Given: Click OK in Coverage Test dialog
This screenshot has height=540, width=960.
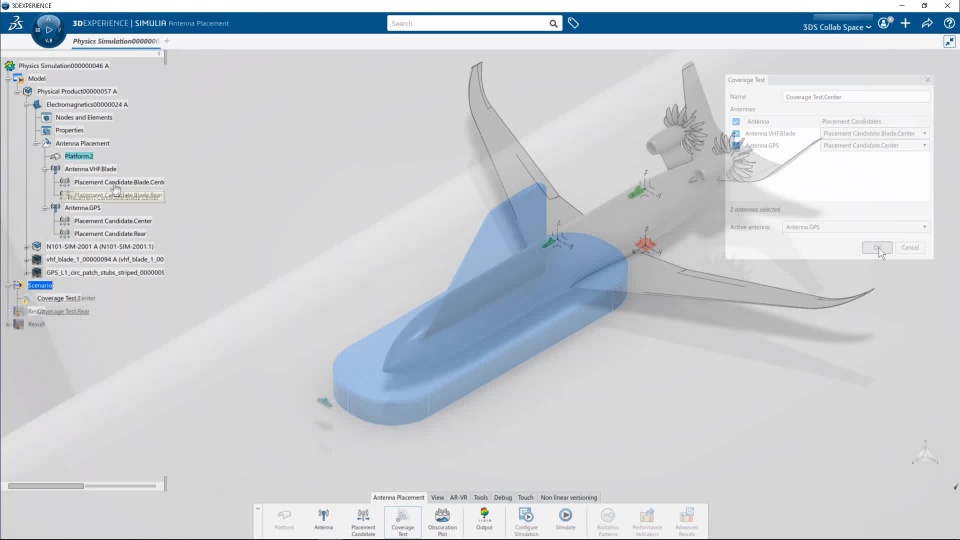Looking at the screenshot, I should [877, 247].
